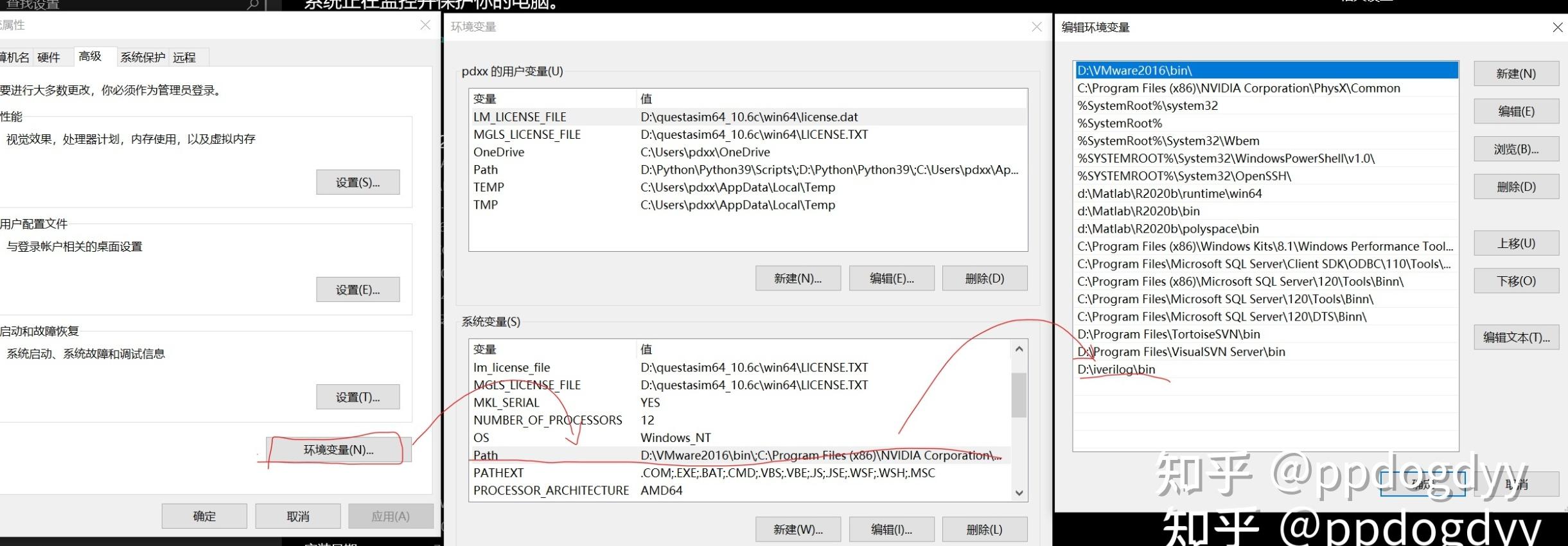Click system variables scrollbar up arrow
The image size is (1568, 546).
(1019, 349)
